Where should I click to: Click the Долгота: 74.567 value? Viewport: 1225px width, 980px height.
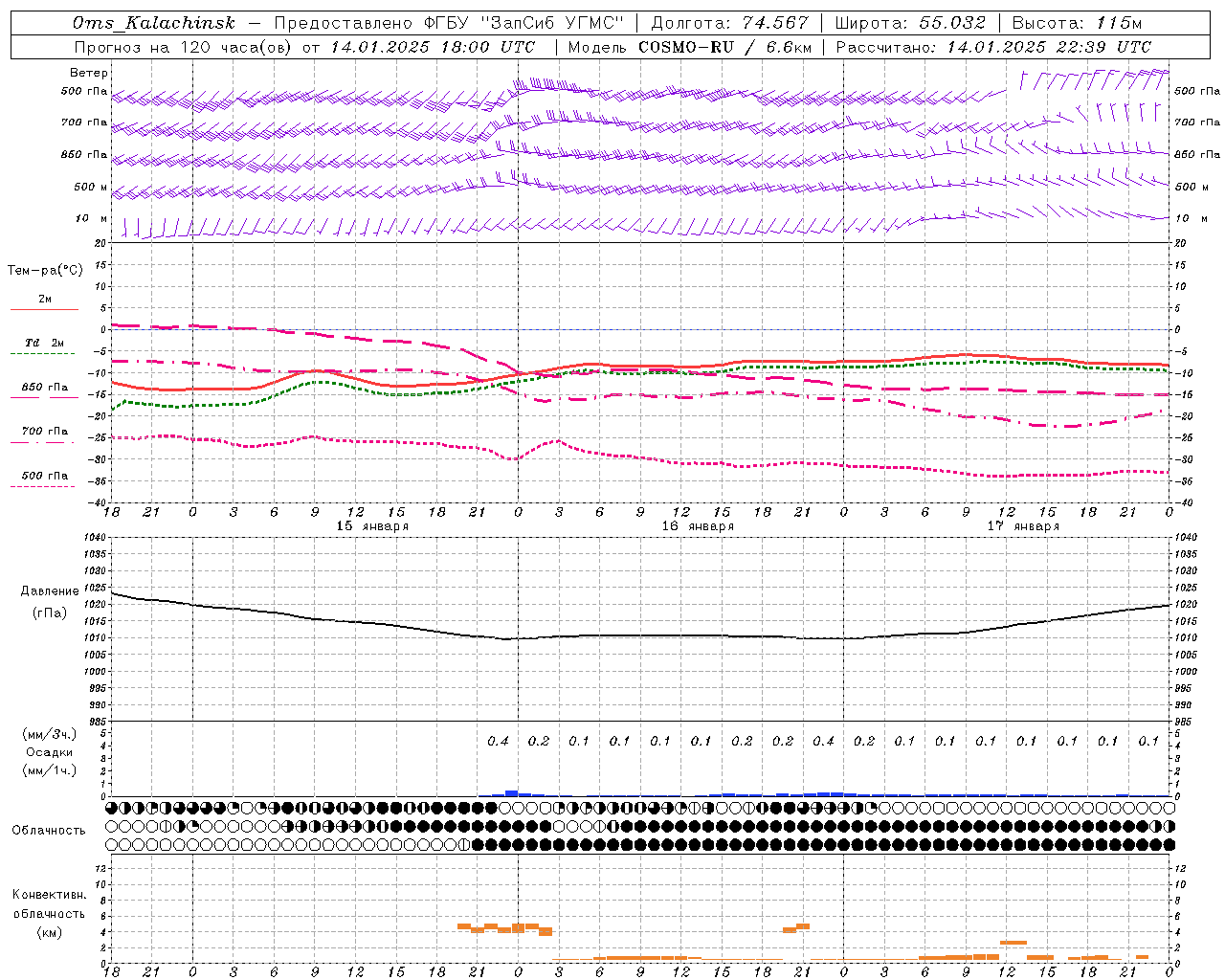(x=729, y=23)
